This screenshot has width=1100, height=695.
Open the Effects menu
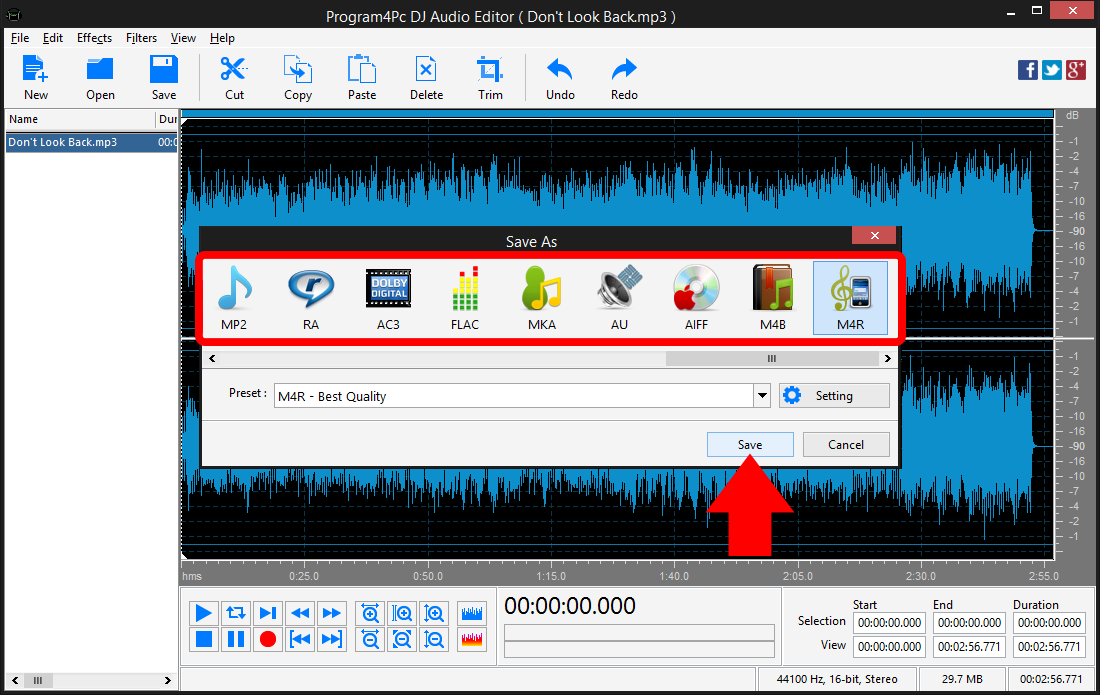(x=94, y=38)
